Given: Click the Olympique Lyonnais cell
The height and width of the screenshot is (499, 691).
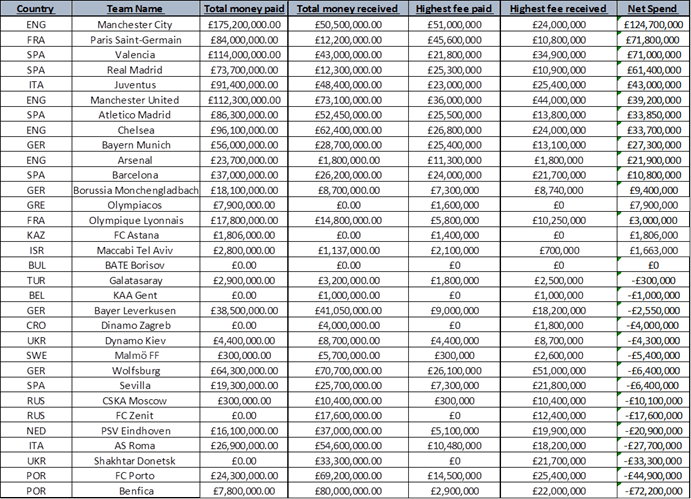Looking at the screenshot, I should pyautogui.click(x=135, y=220).
